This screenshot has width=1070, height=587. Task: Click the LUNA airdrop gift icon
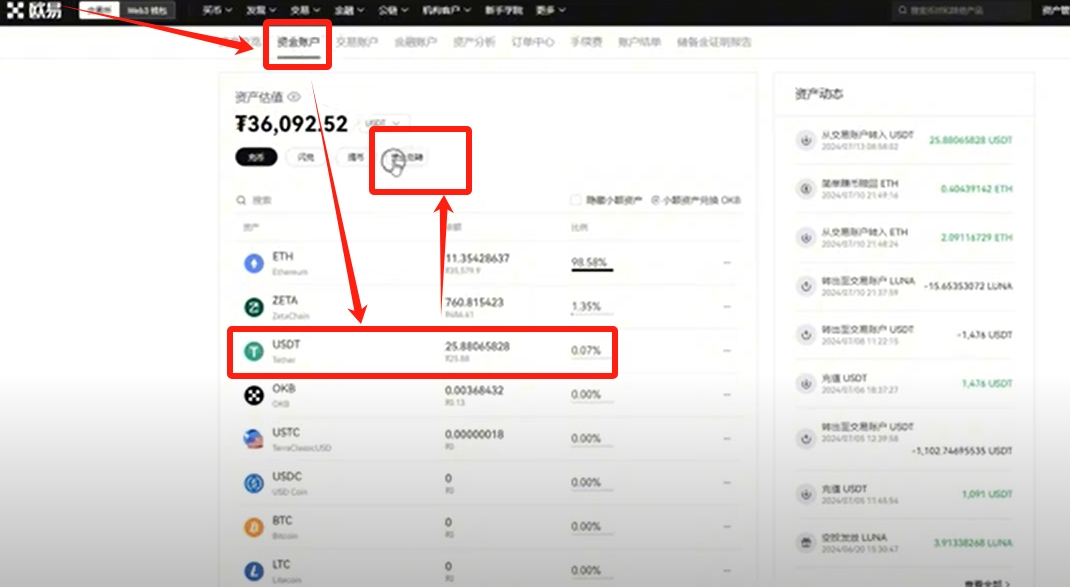[805, 542]
